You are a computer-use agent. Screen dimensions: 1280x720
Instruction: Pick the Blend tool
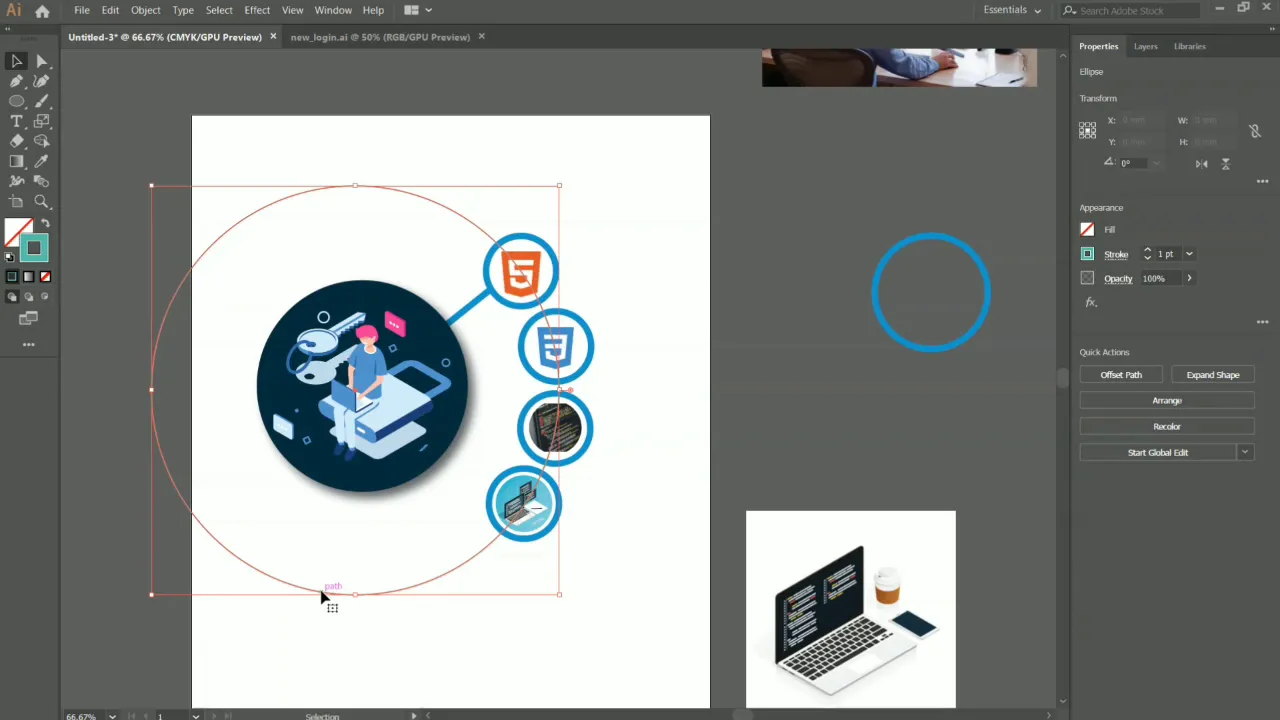pos(42,181)
